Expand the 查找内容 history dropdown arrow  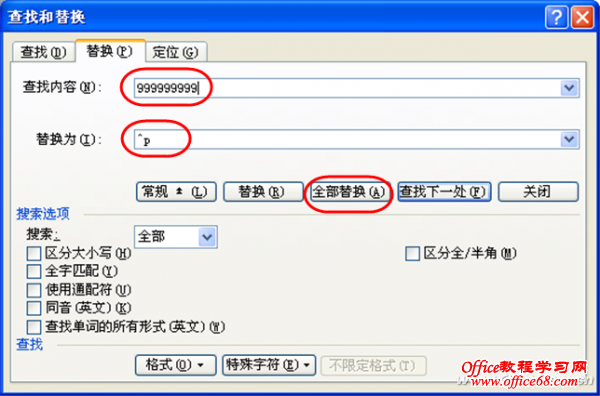tap(569, 88)
